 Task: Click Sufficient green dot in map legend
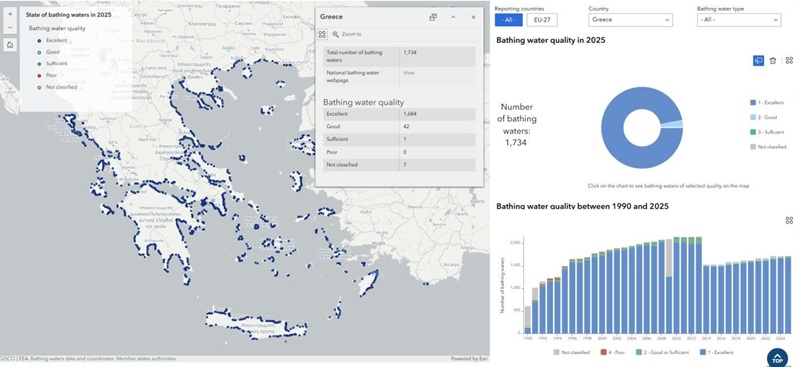(40, 64)
